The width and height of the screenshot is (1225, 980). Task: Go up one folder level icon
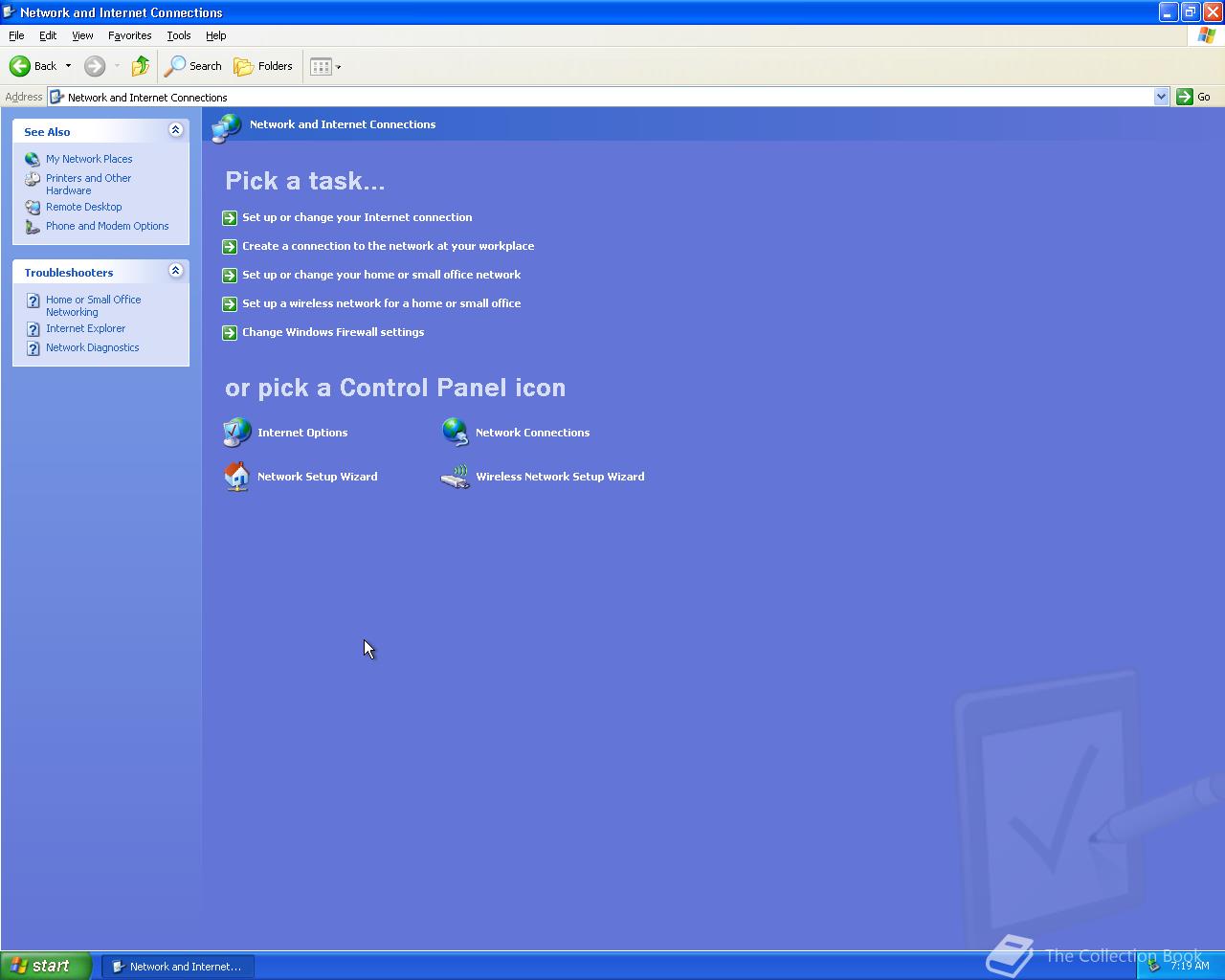point(141,66)
